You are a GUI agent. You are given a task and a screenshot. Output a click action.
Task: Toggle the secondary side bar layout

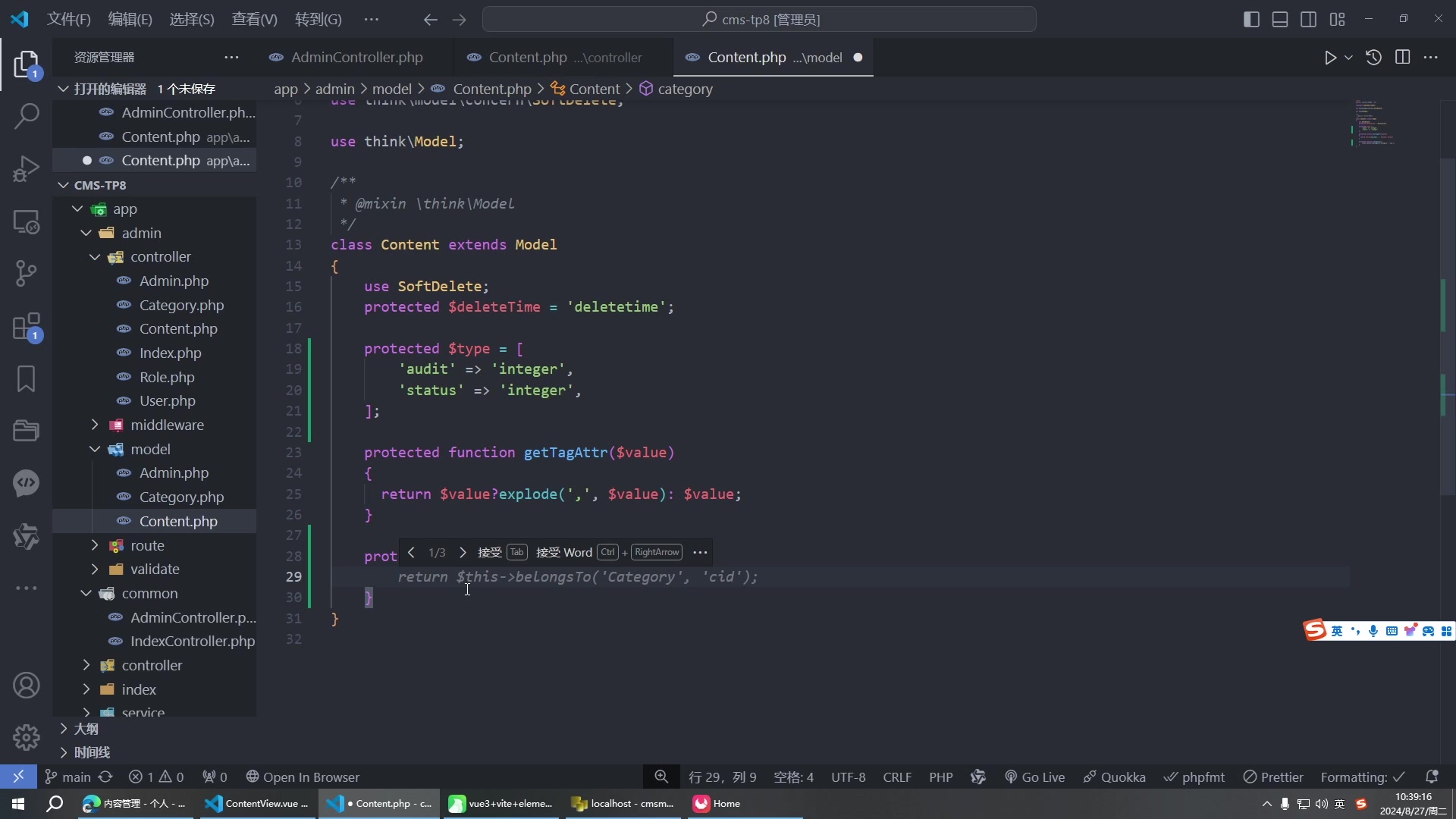1309,20
